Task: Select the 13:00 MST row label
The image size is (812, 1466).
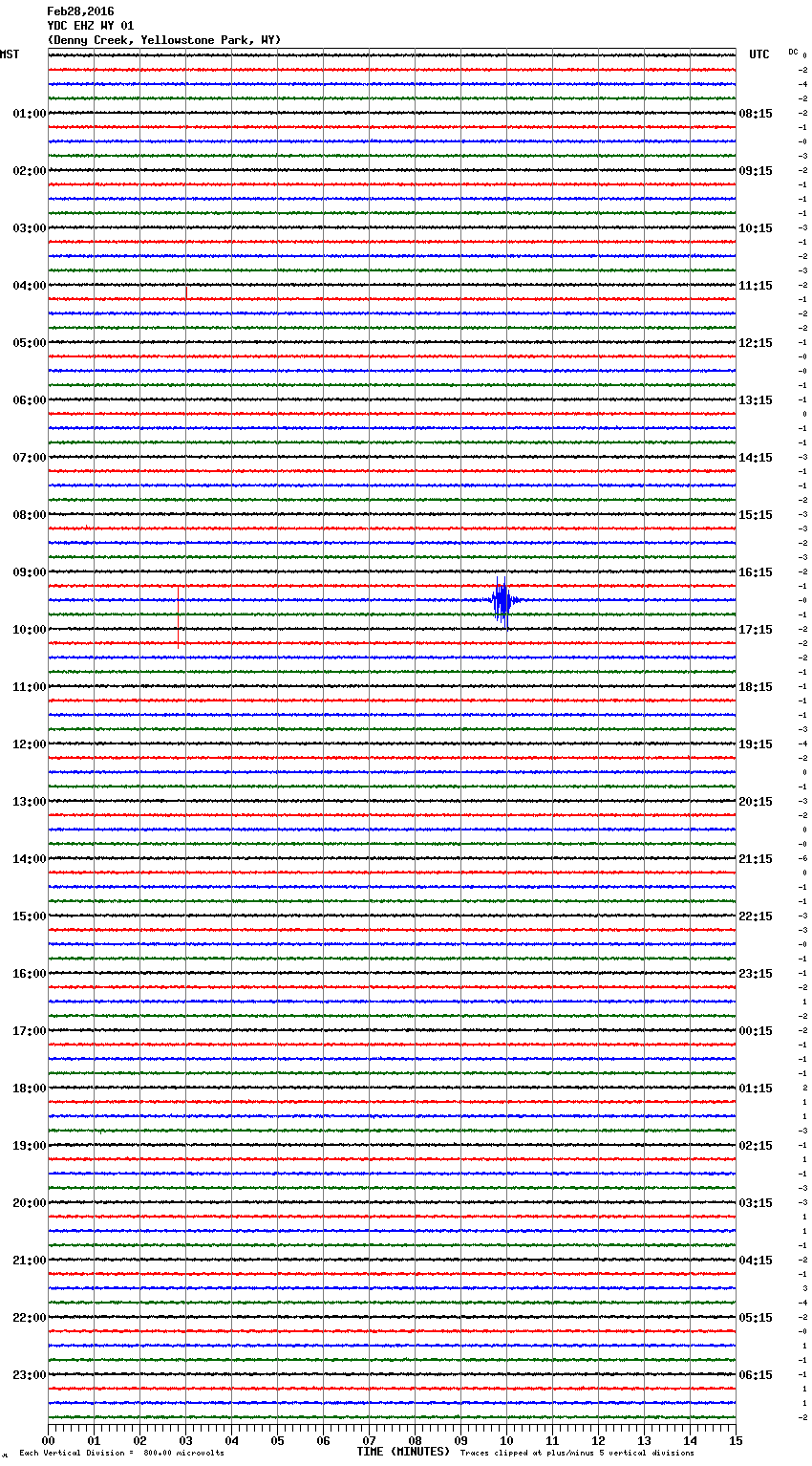Action: 29,802
